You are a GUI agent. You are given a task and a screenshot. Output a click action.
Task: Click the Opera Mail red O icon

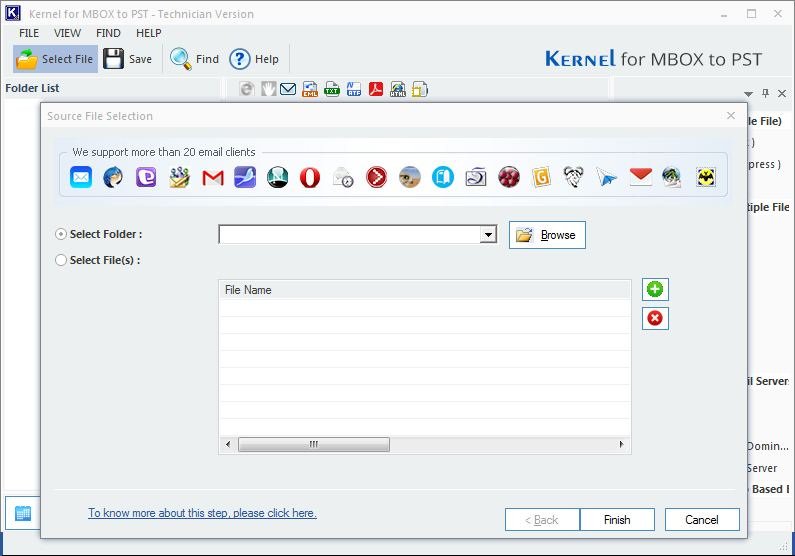[x=310, y=178]
